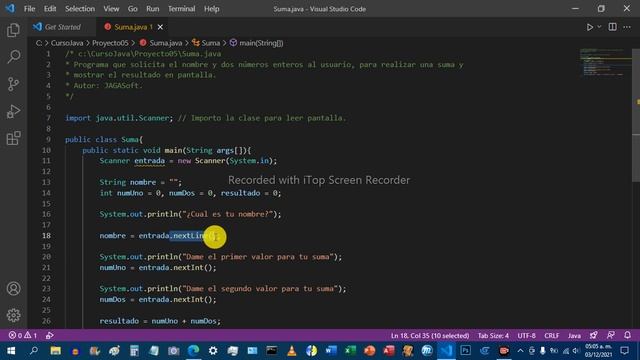Click the main(String[]) breadcrumb

256,43
